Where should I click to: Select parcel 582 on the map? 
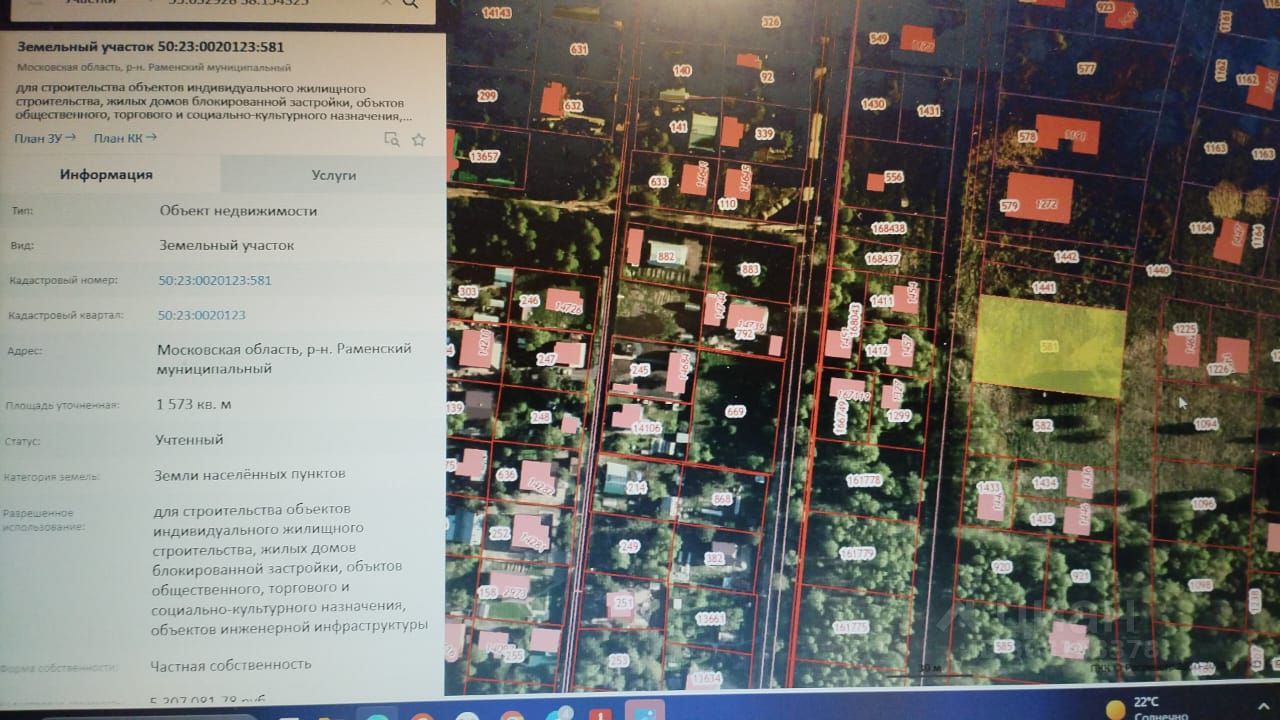[1043, 426]
